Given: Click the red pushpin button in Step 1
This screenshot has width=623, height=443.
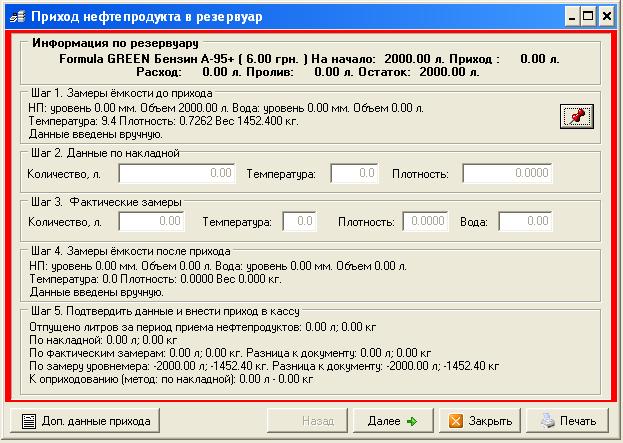Looking at the screenshot, I should tap(577, 116).
